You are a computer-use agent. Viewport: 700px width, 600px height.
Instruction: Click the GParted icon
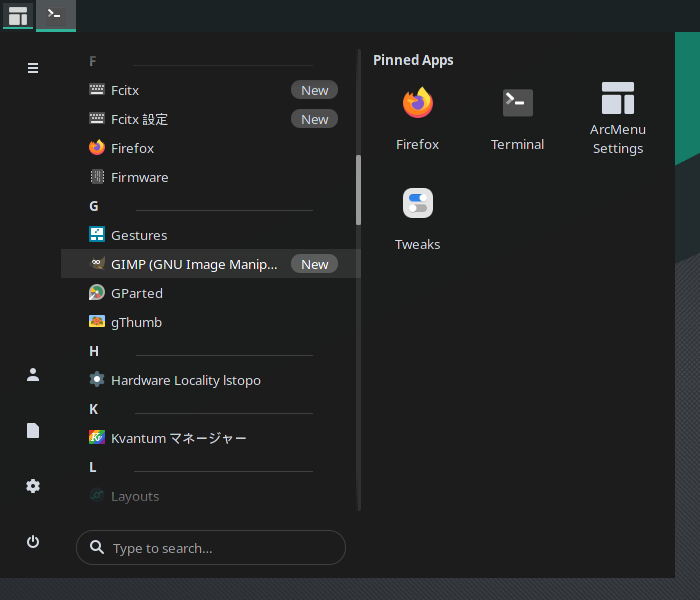tap(97, 292)
